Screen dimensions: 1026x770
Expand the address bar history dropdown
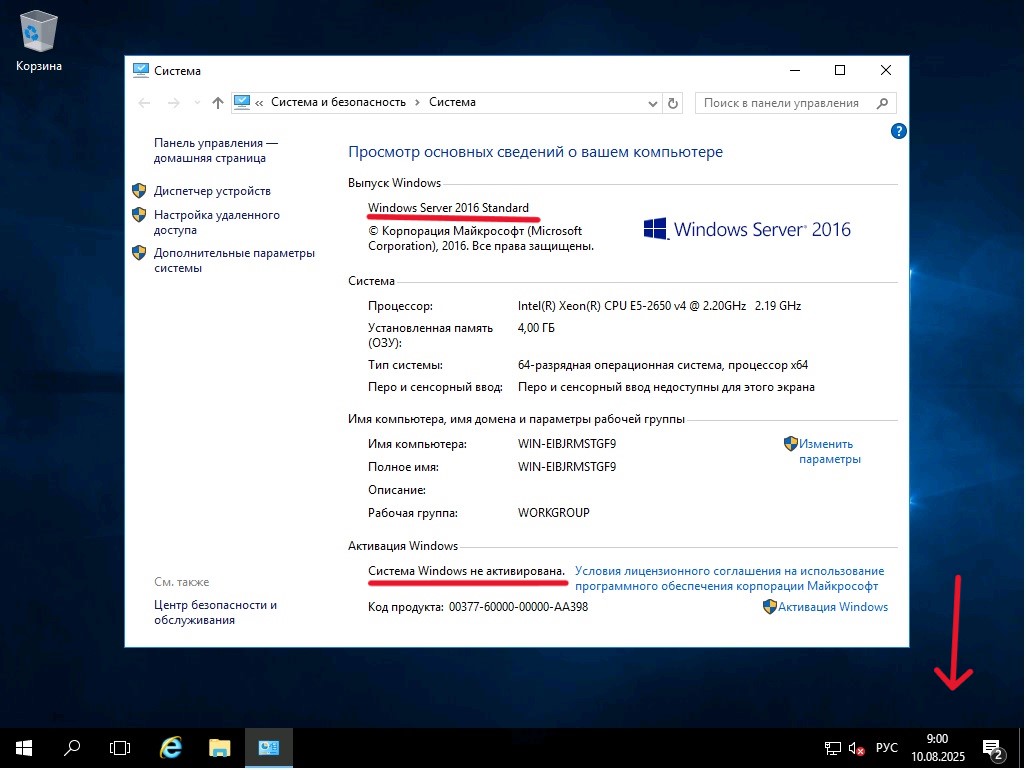coord(652,103)
